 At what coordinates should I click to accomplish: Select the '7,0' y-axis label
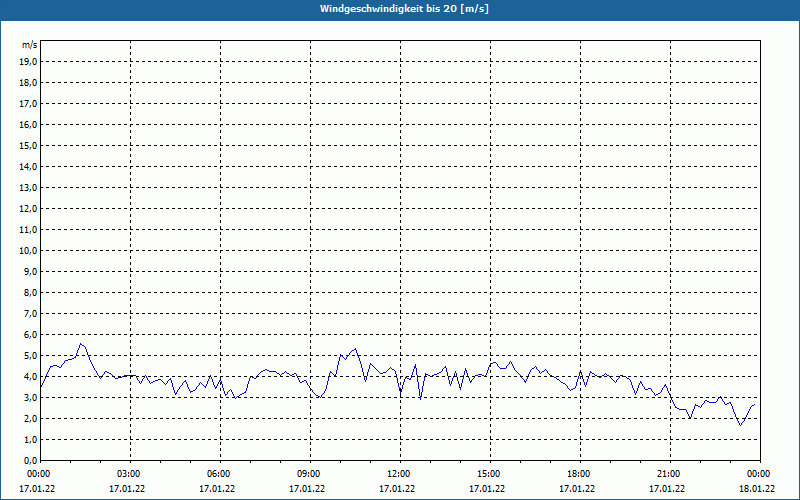pos(30,314)
